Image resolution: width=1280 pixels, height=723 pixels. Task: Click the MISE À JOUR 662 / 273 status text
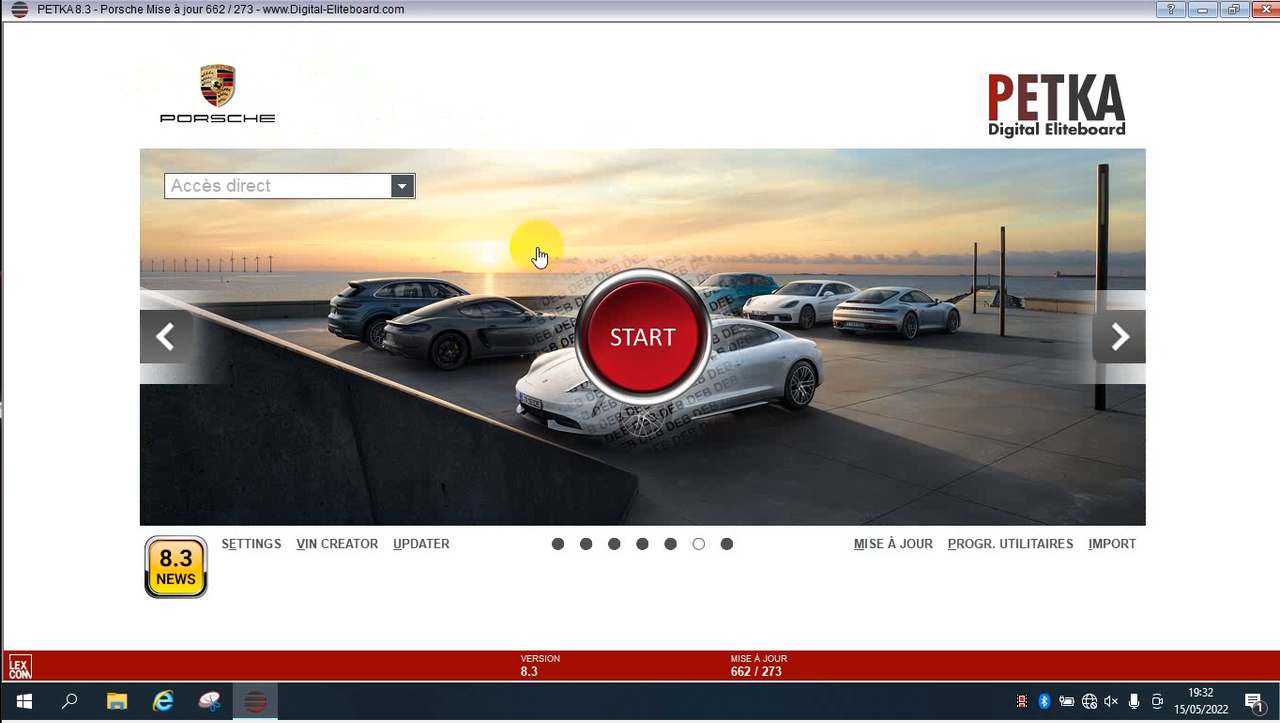(758, 666)
